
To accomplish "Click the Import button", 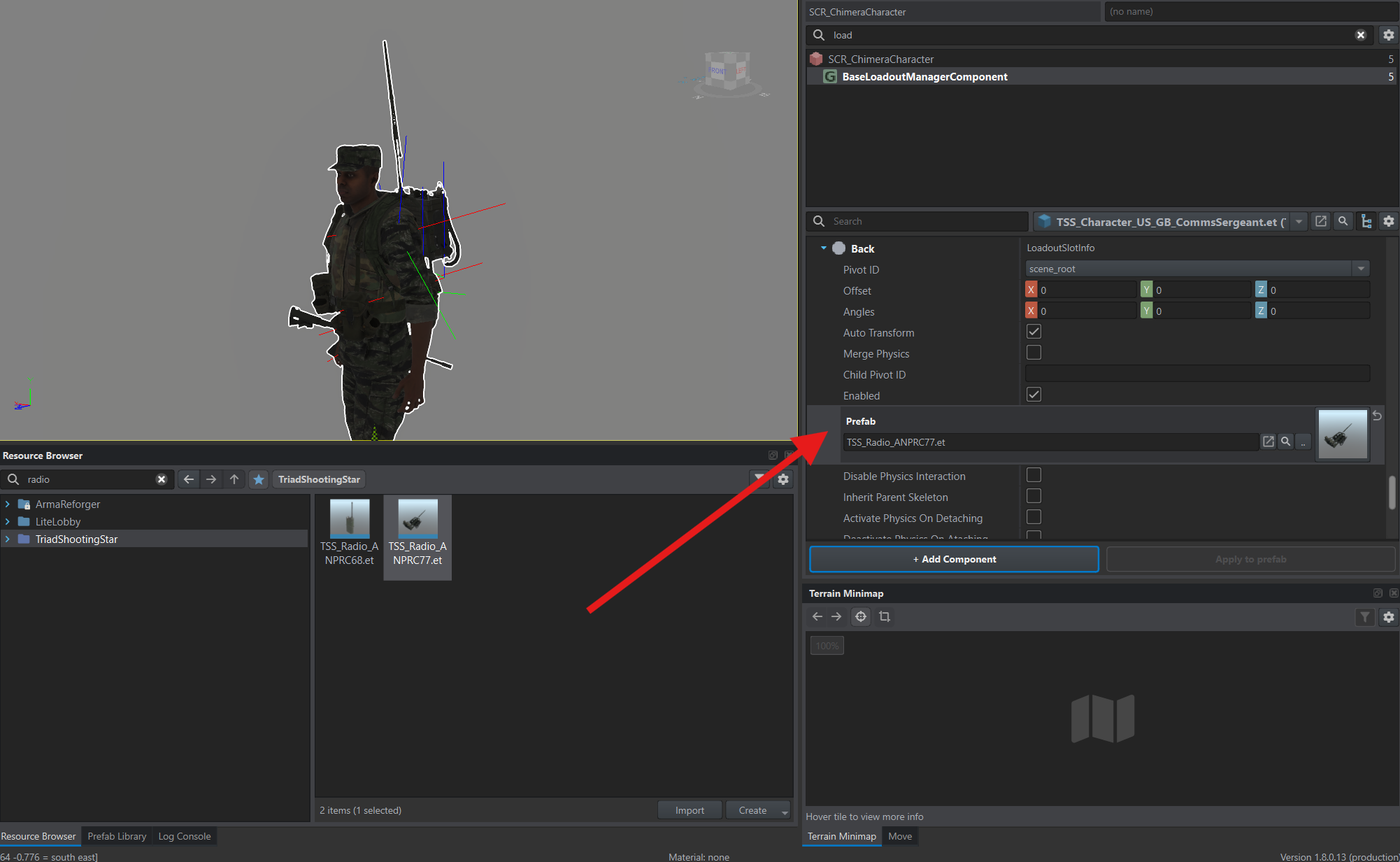I will [x=690, y=810].
